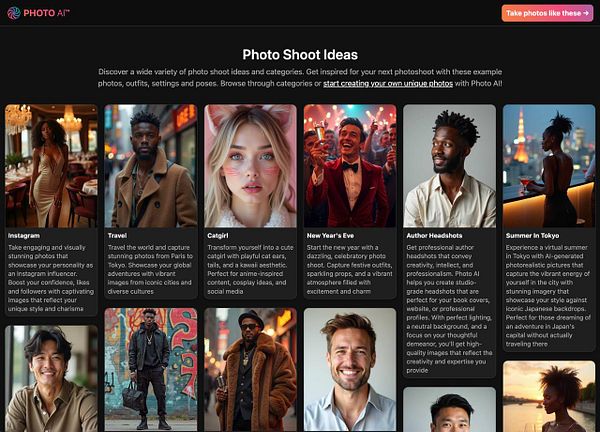Click the 'Discover a wide variety' intro text
Viewport: 600px width, 432px height.
(300, 78)
